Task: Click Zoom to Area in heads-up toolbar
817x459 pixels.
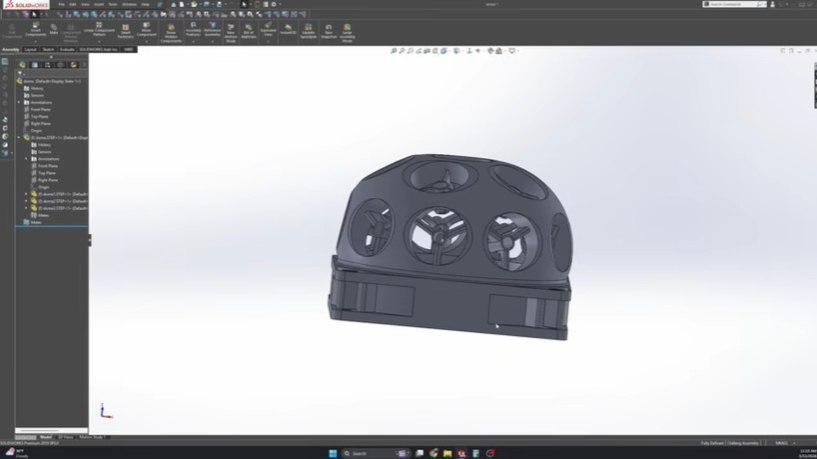Action: pyautogui.click(x=402, y=51)
